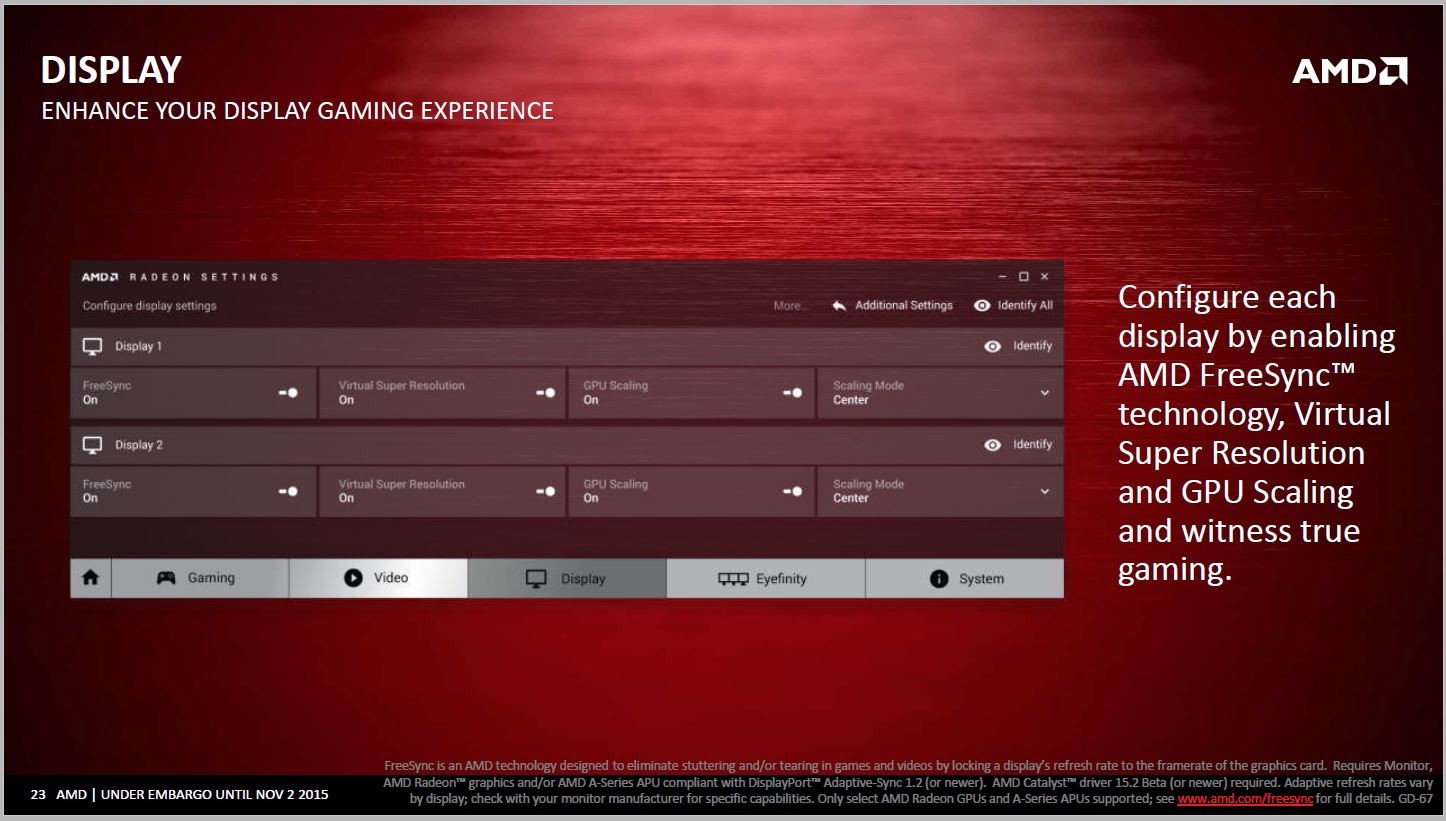Click the AMD Radeon Settings logo
Image resolution: width=1446 pixels, height=821 pixels.
coord(100,277)
